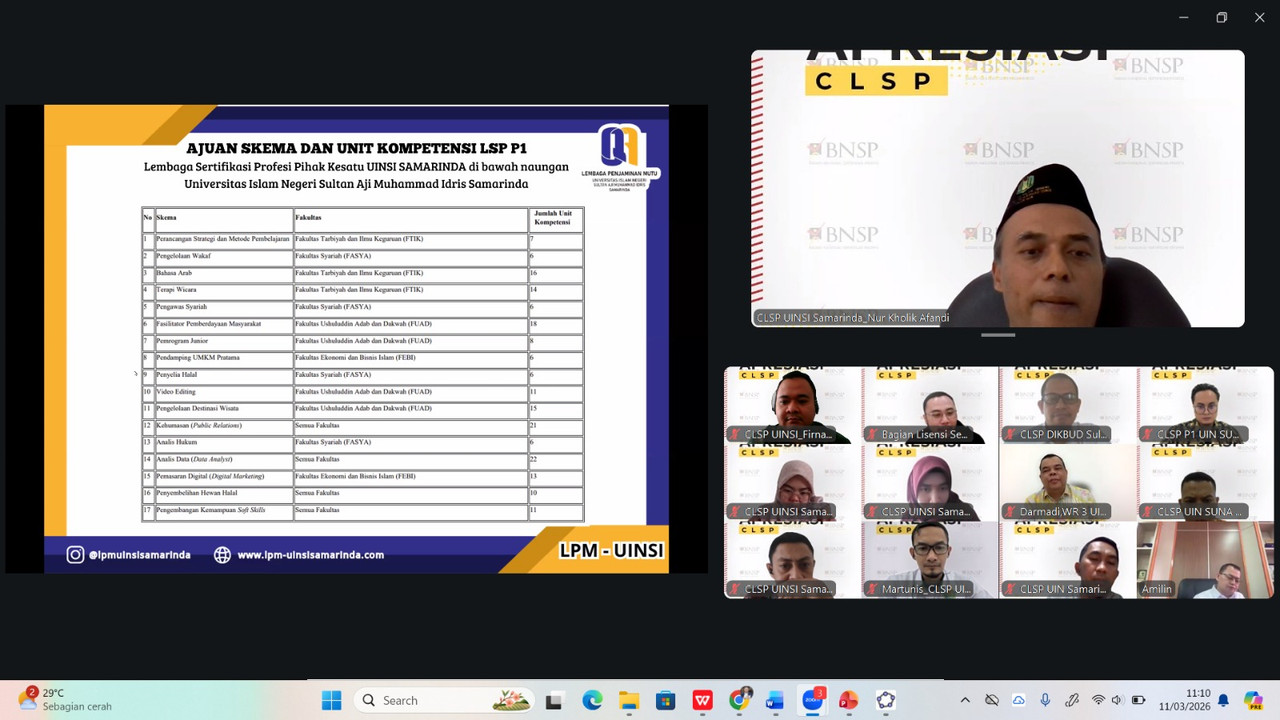This screenshot has width=1280, height=720.
Task: Click the taskbar Search box
Action: (x=445, y=700)
